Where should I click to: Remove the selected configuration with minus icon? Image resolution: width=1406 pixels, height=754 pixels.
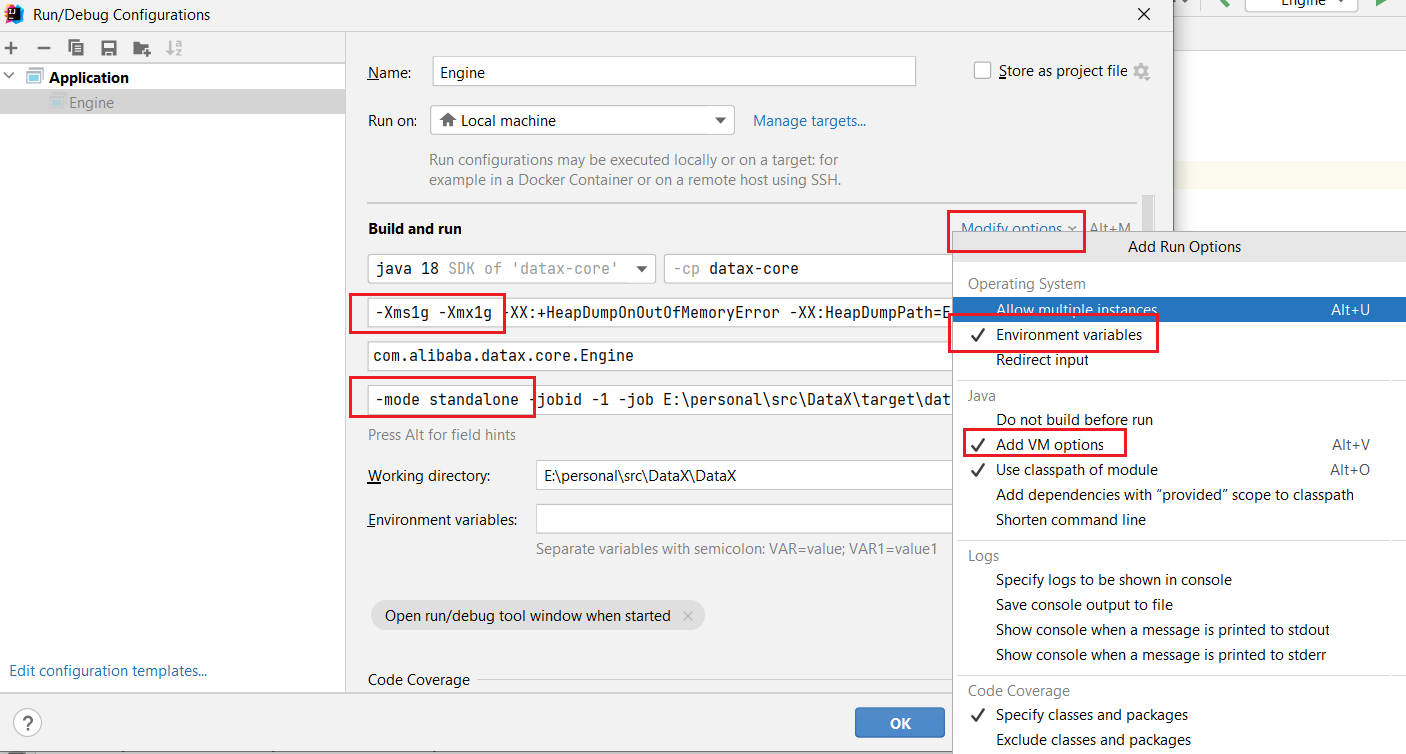[43, 48]
